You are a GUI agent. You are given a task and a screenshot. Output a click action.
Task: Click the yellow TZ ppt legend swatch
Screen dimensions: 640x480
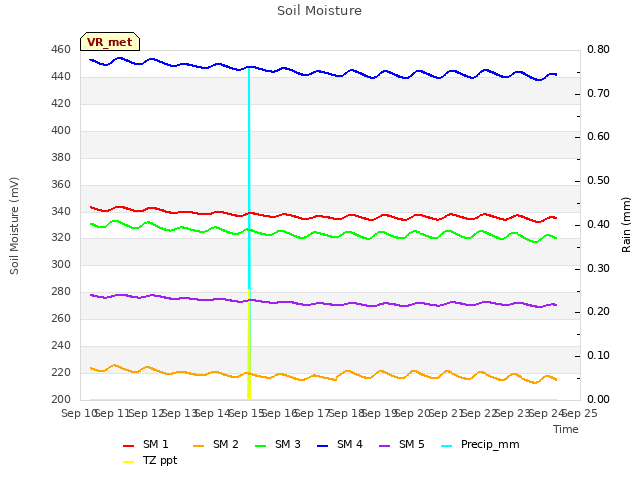point(129,462)
